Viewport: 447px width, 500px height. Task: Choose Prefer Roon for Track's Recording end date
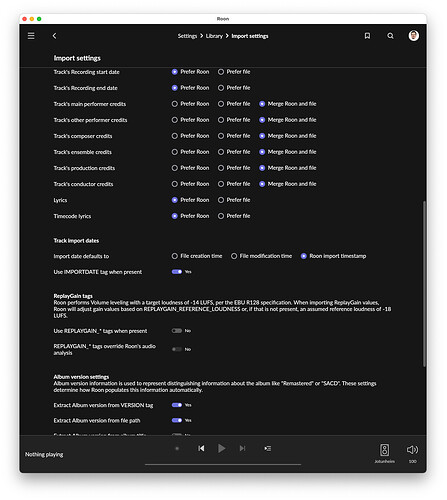(x=190, y=88)
